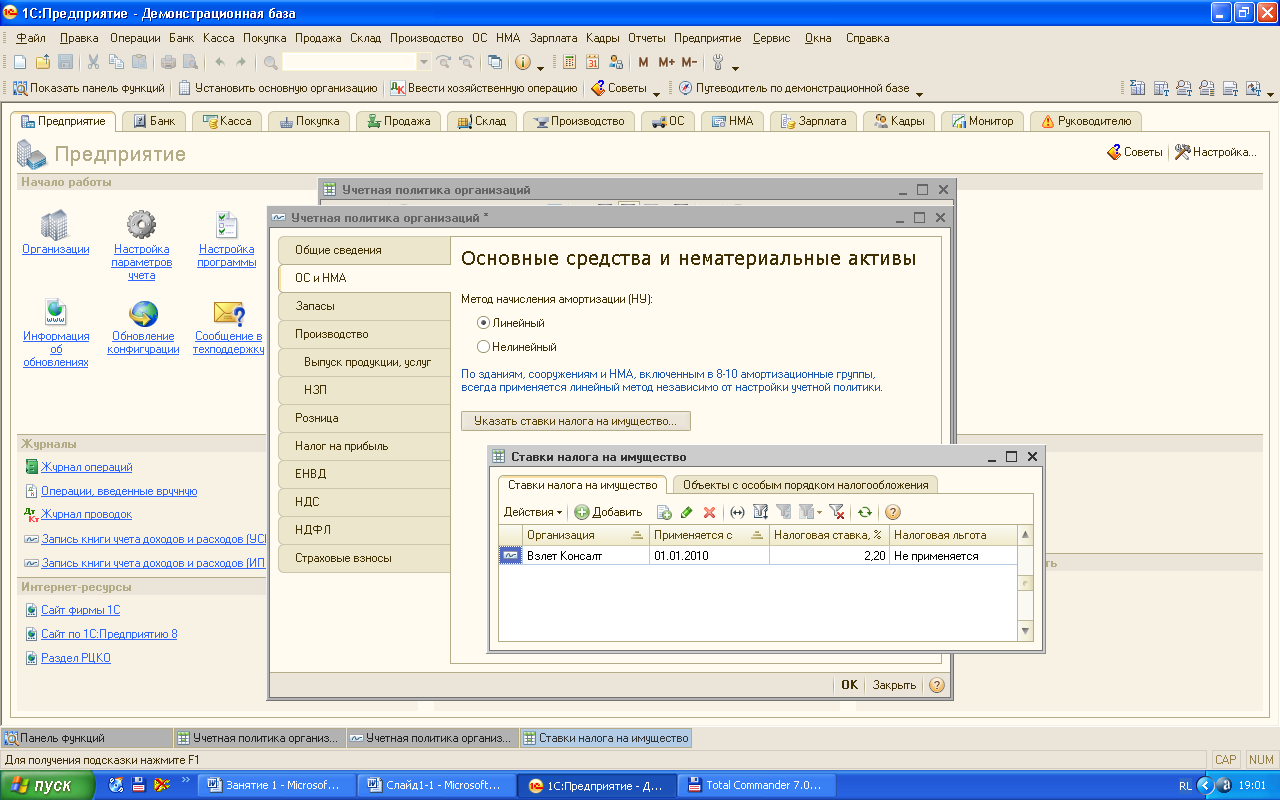Image resolution: width=1280 pixels, height=800 pixels.
Task: Open the Журнал операций link
Action: pos(87,467)
